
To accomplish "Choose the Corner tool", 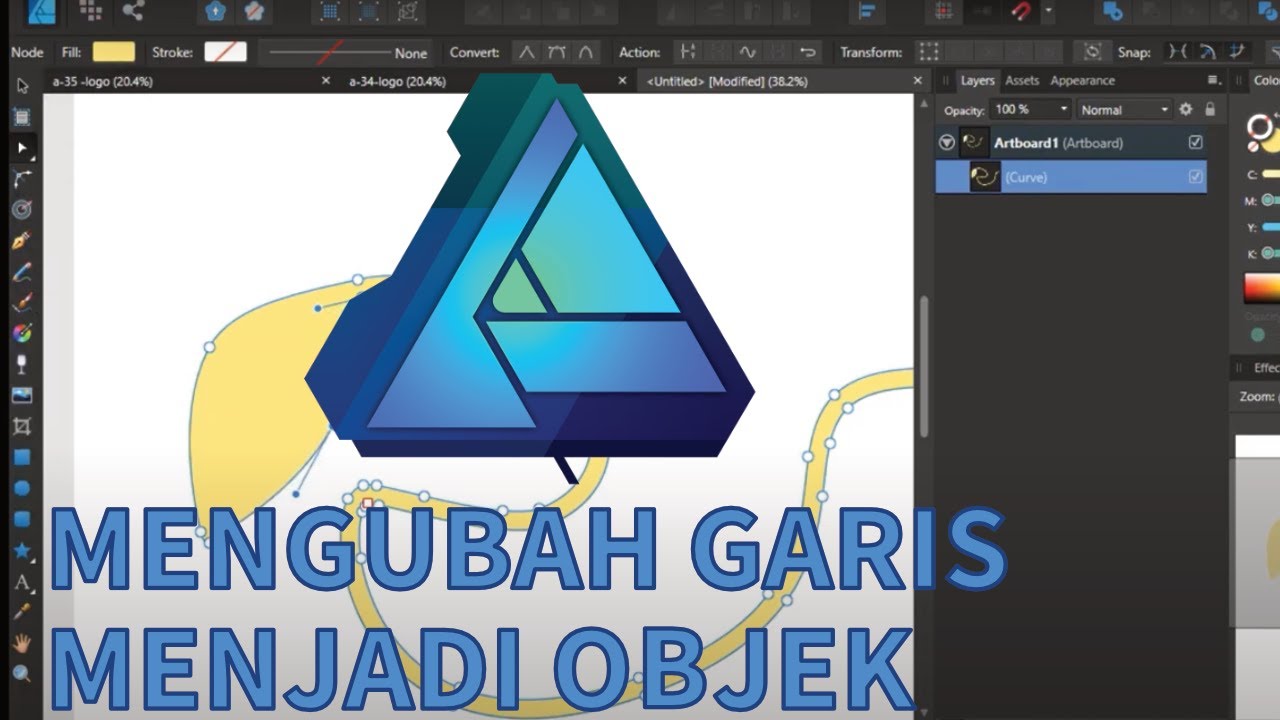I will point(21,179).
